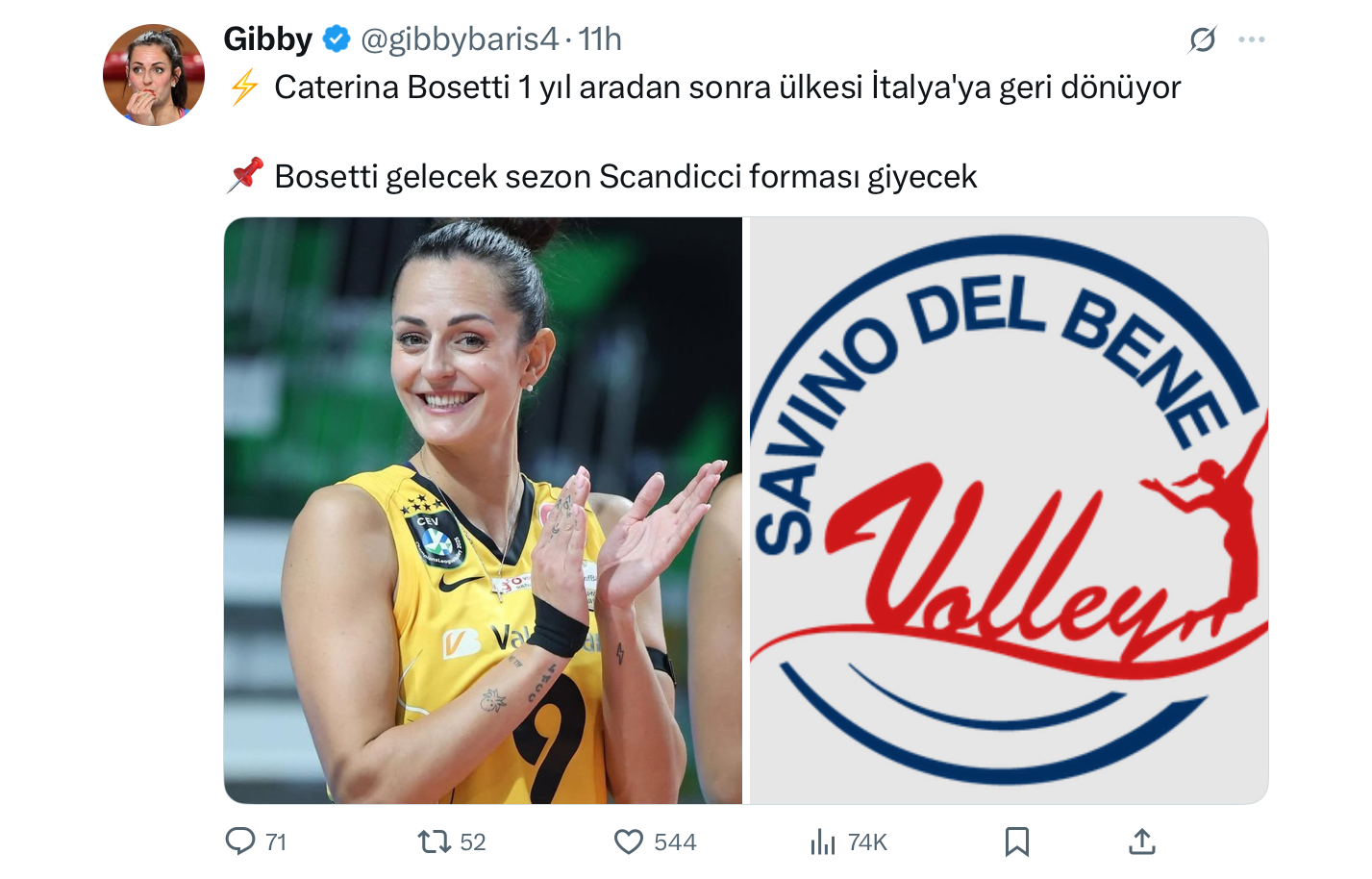This screenshot has width=1372, height=879.
Task: Retweet the post using the repost icon
Action: [435, 842]
